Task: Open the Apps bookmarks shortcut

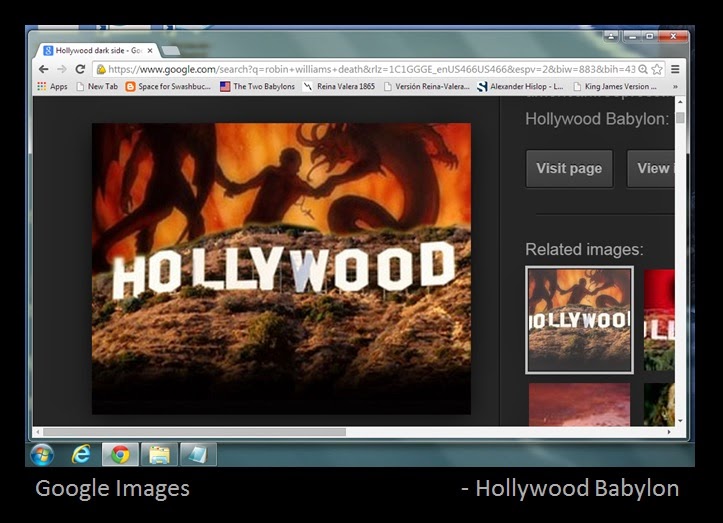Action: pyautogui.click(x=52, y=86)
